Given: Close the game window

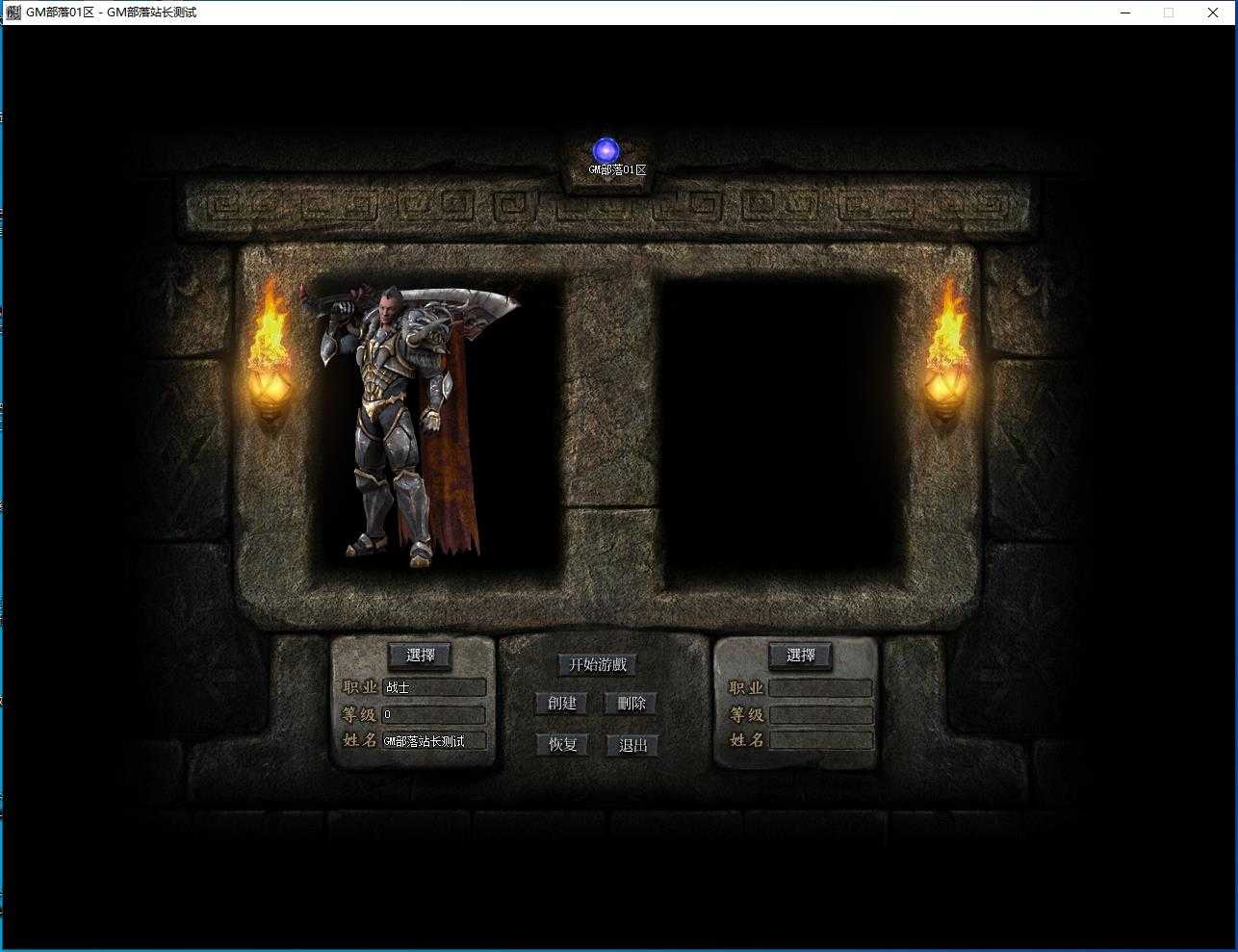Looking at the screenshot, I should [1213, 13].
